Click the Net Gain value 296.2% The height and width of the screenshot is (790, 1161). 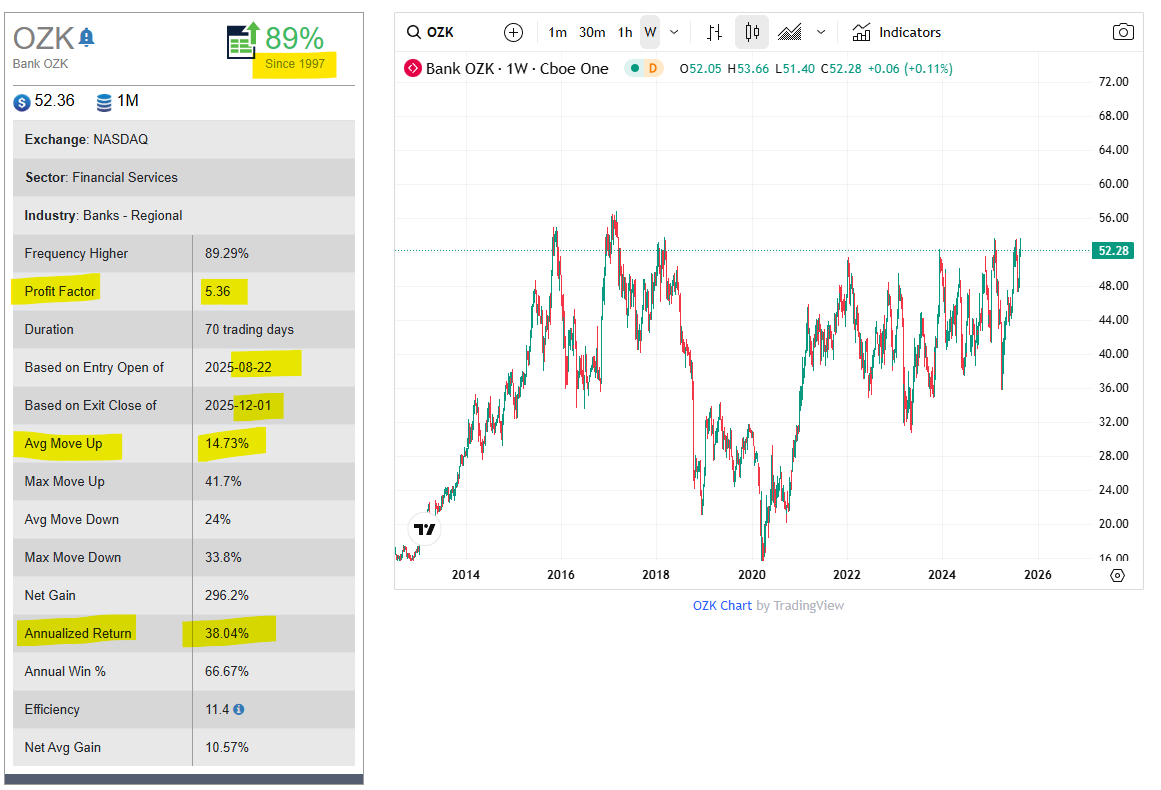click(227, 595)
